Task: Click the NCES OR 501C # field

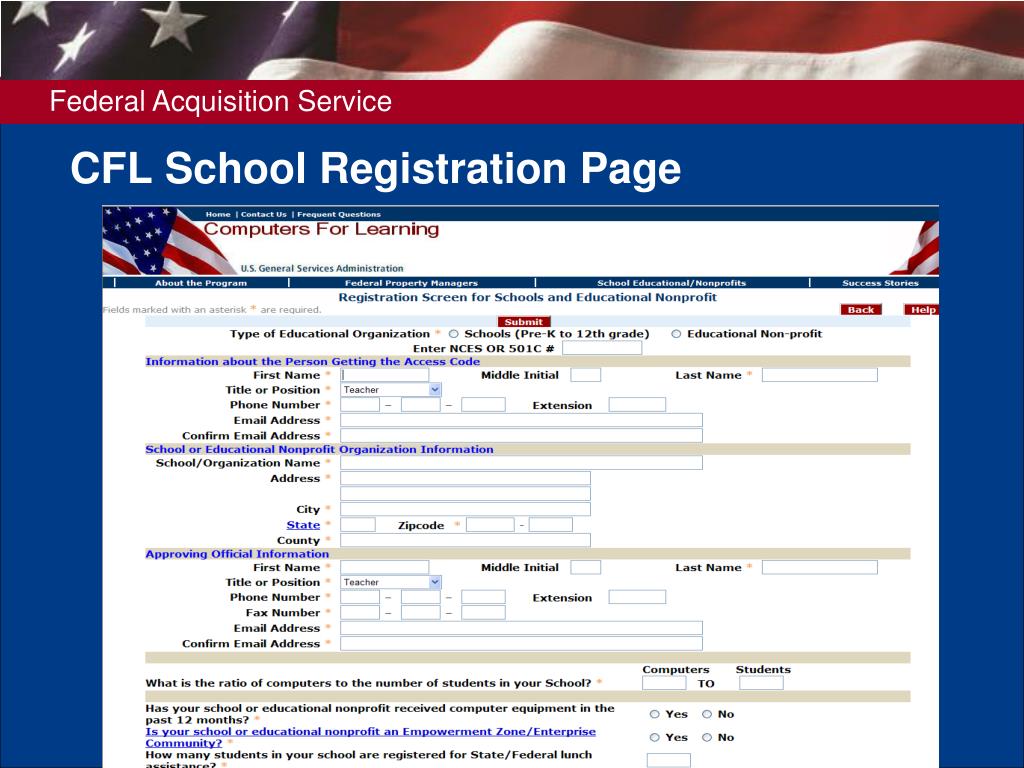Action: pyautogui.click(x=602, y=348)
